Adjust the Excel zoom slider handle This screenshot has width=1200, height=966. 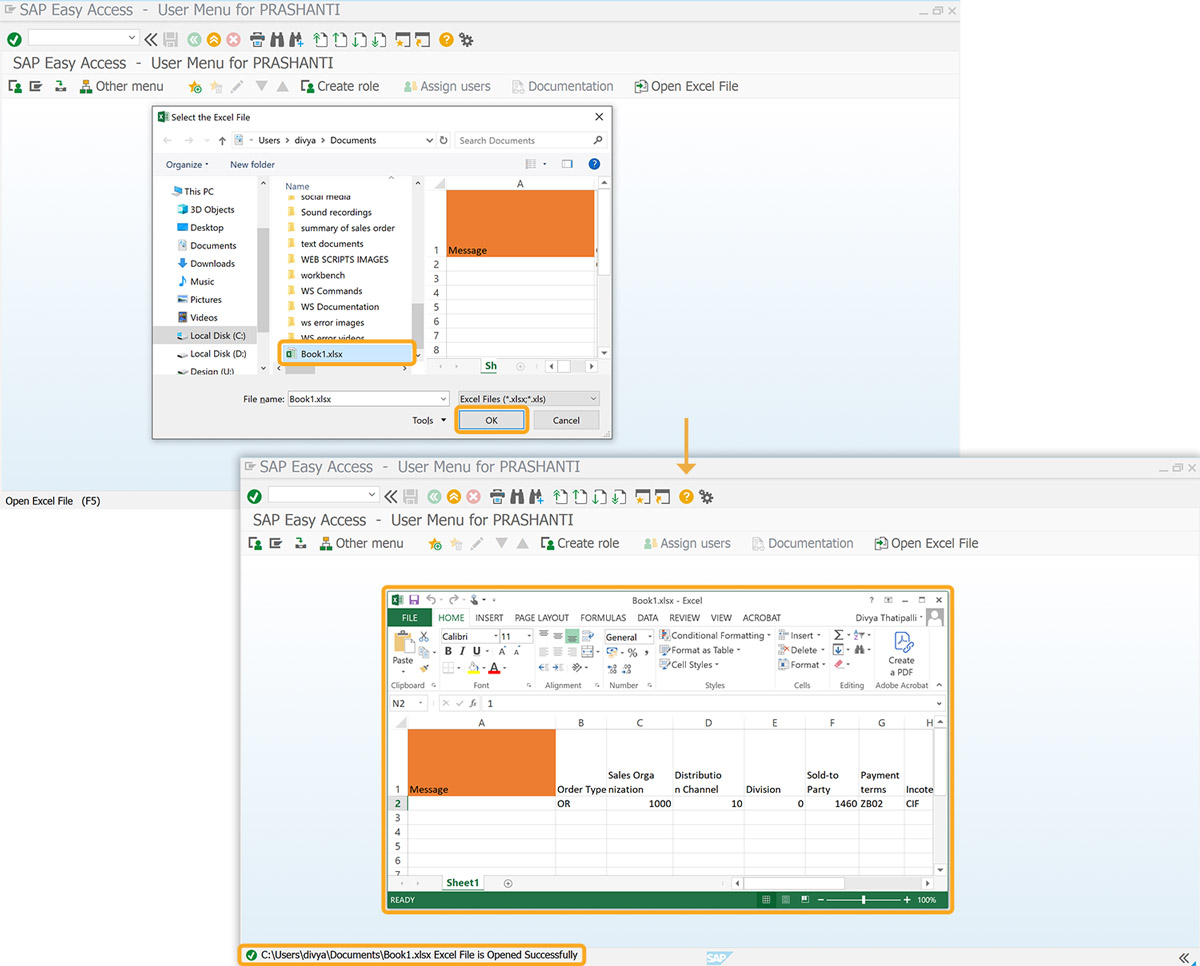coord(864,899)
